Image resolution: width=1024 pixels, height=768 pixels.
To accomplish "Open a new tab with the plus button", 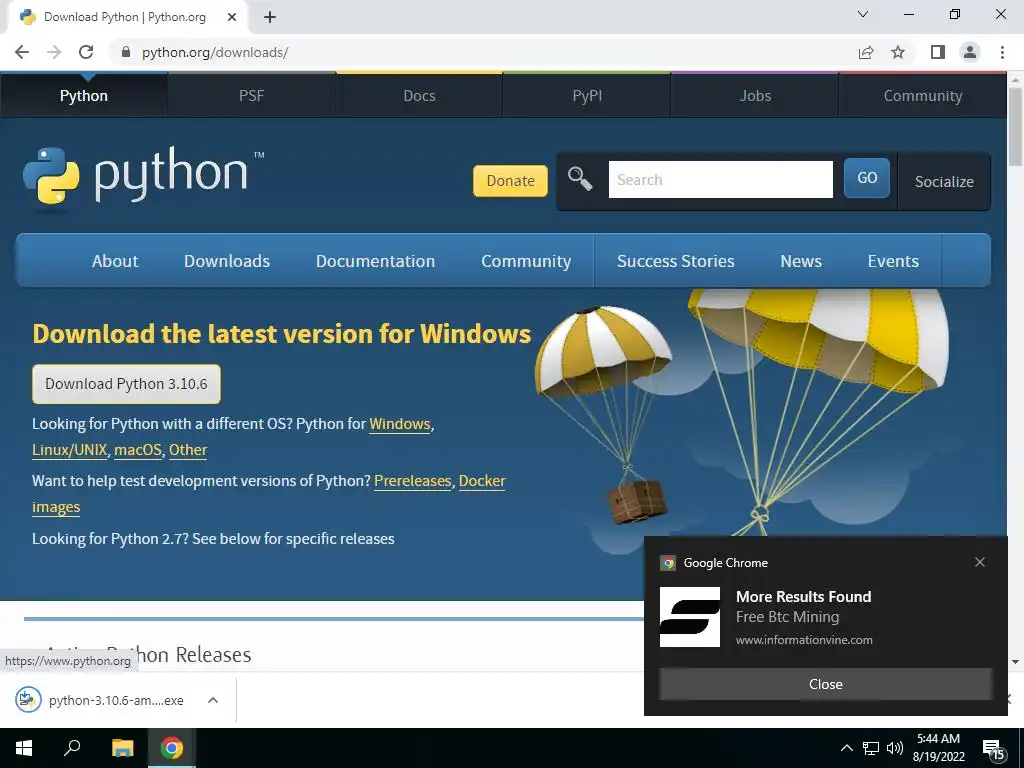I will (270, 17).
